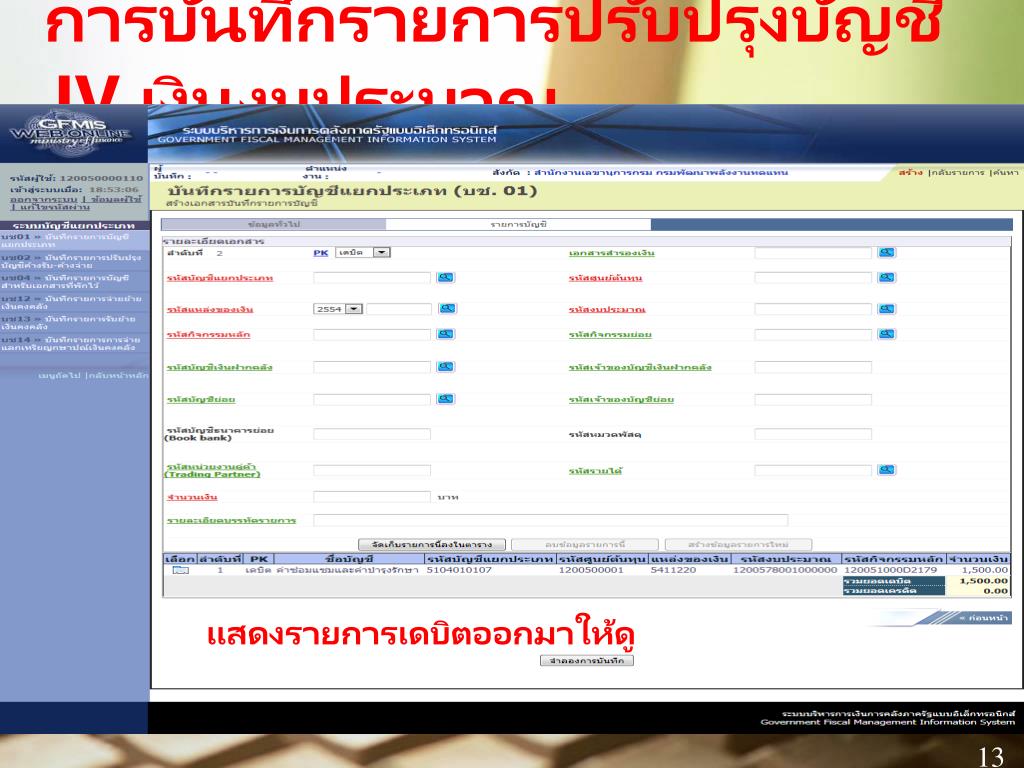Open search for รหัสงบประมาณ field
The height and width of the screenshot is (768, 1024).
click(887, 309)
